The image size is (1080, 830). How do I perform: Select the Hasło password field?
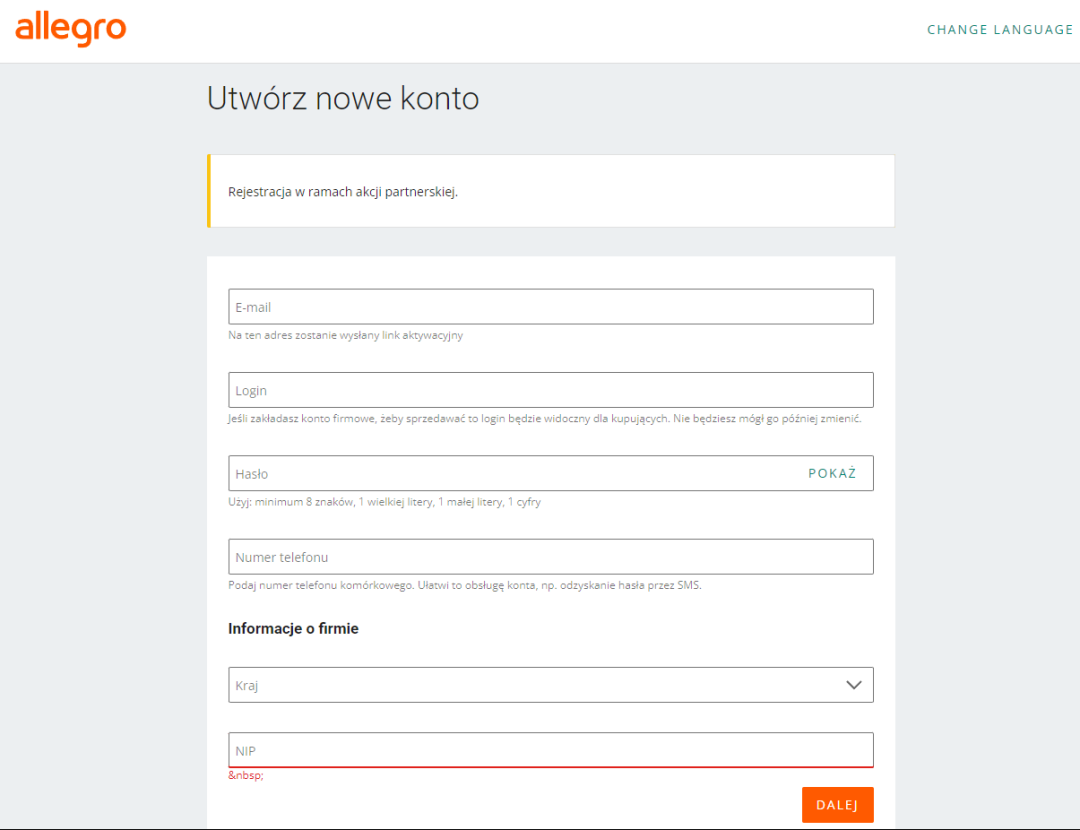click(510, 474)
